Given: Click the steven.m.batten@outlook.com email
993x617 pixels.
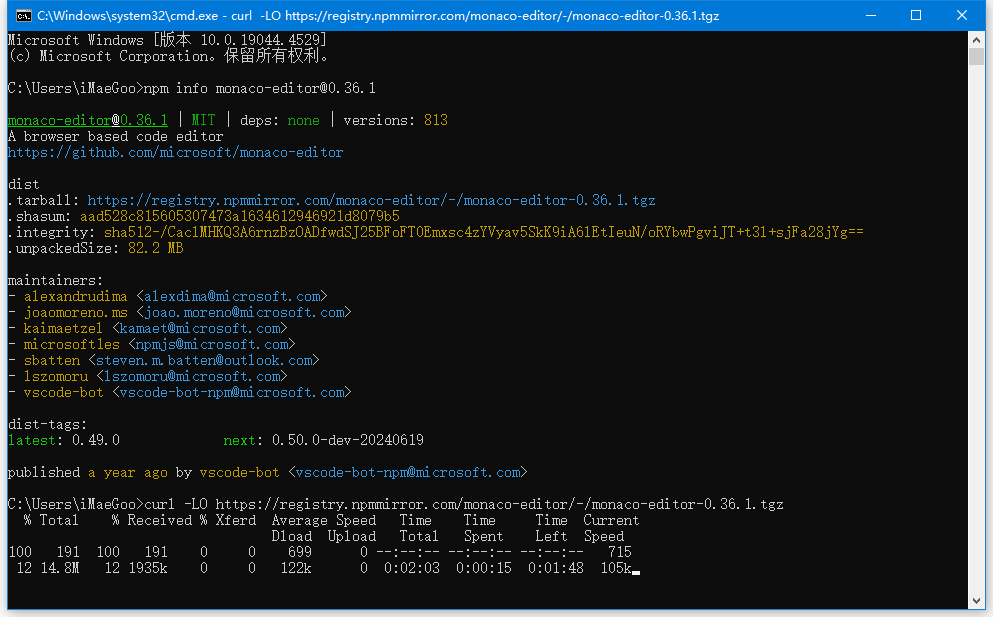Looking at the screenshot, I should tap(204, 360).
